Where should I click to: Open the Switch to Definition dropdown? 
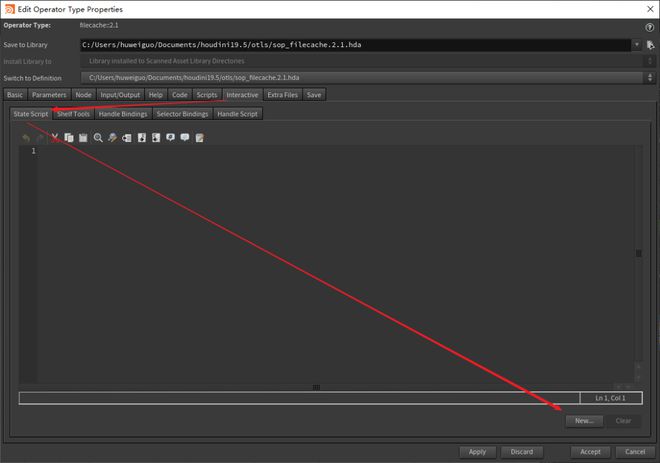(x=650, y=78)
